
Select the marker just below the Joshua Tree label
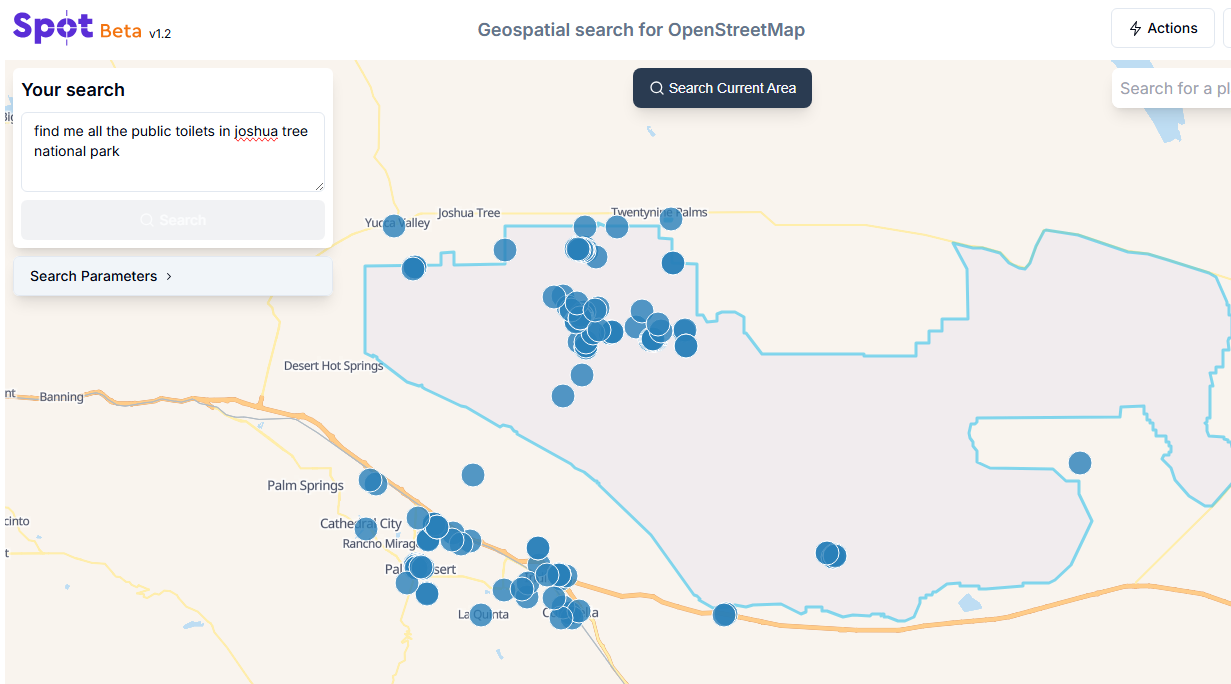(505, 250)
